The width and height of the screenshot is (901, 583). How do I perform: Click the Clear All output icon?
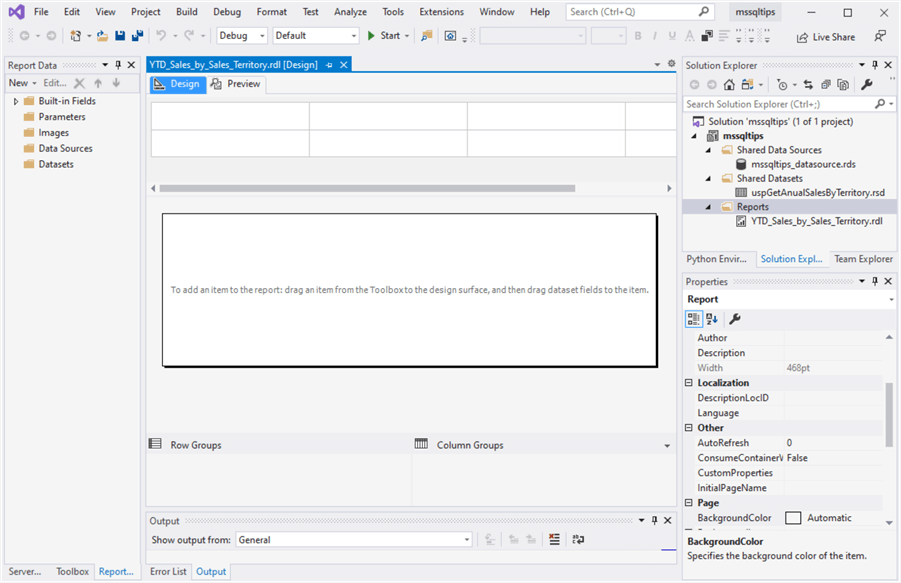pyautogui.click(x=554, y=540)
